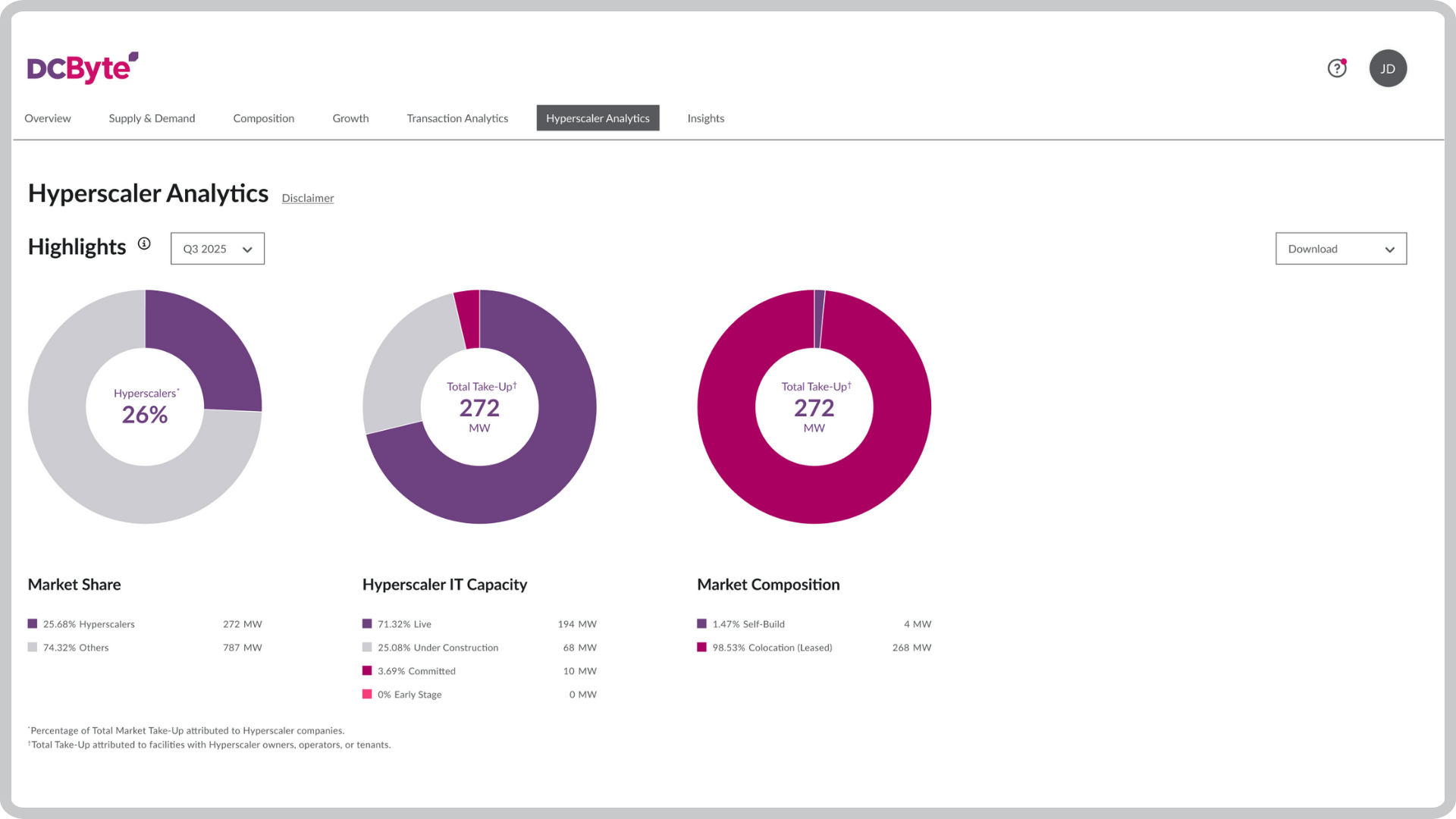
Task: Click the info icon next to Highlights
Action: point(143,244)
